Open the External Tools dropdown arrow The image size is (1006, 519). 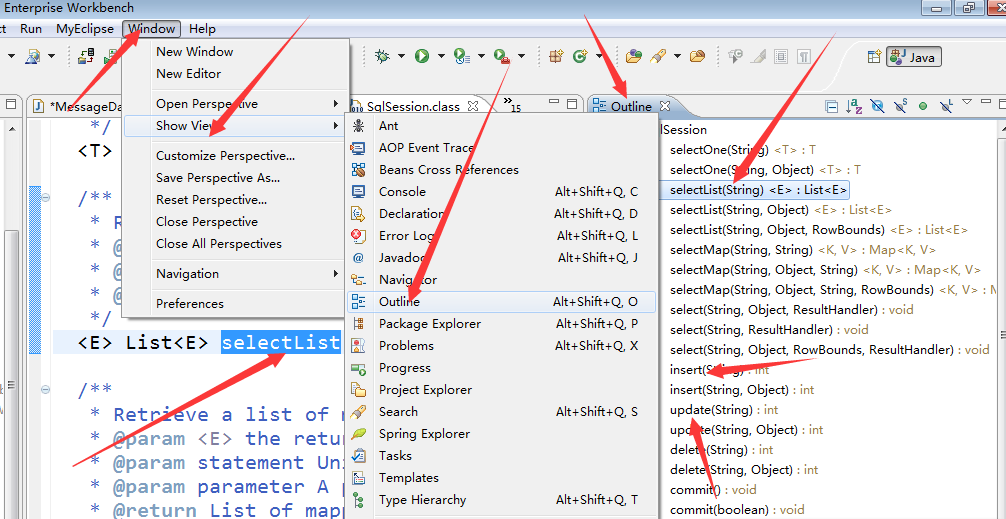coord(521,56)
